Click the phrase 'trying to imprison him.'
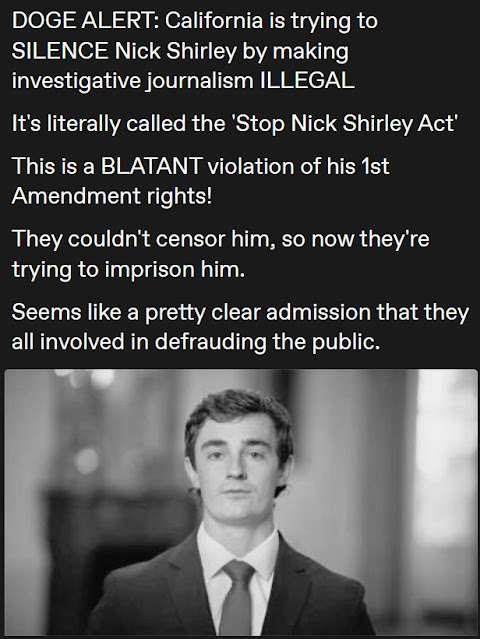Image resolution: width=480 pixels, height=639 pixels. click(x=128, y=269)
